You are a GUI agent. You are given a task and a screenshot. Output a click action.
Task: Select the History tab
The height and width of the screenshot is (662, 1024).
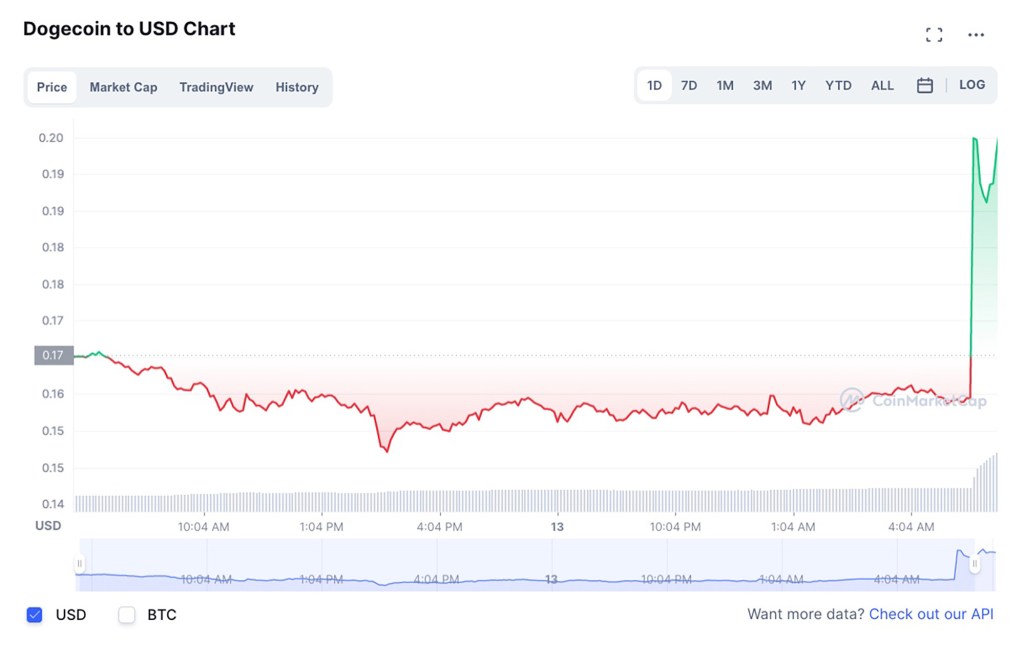tap(297, 87)
